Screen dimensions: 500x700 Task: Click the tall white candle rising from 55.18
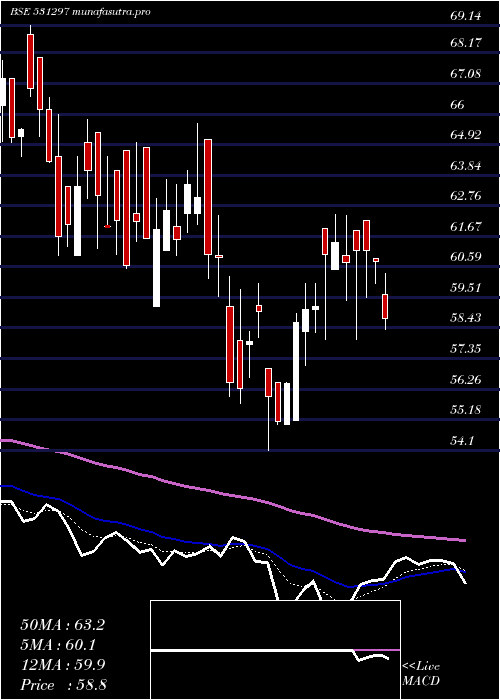pyautogui.click(x=296, y=371)
